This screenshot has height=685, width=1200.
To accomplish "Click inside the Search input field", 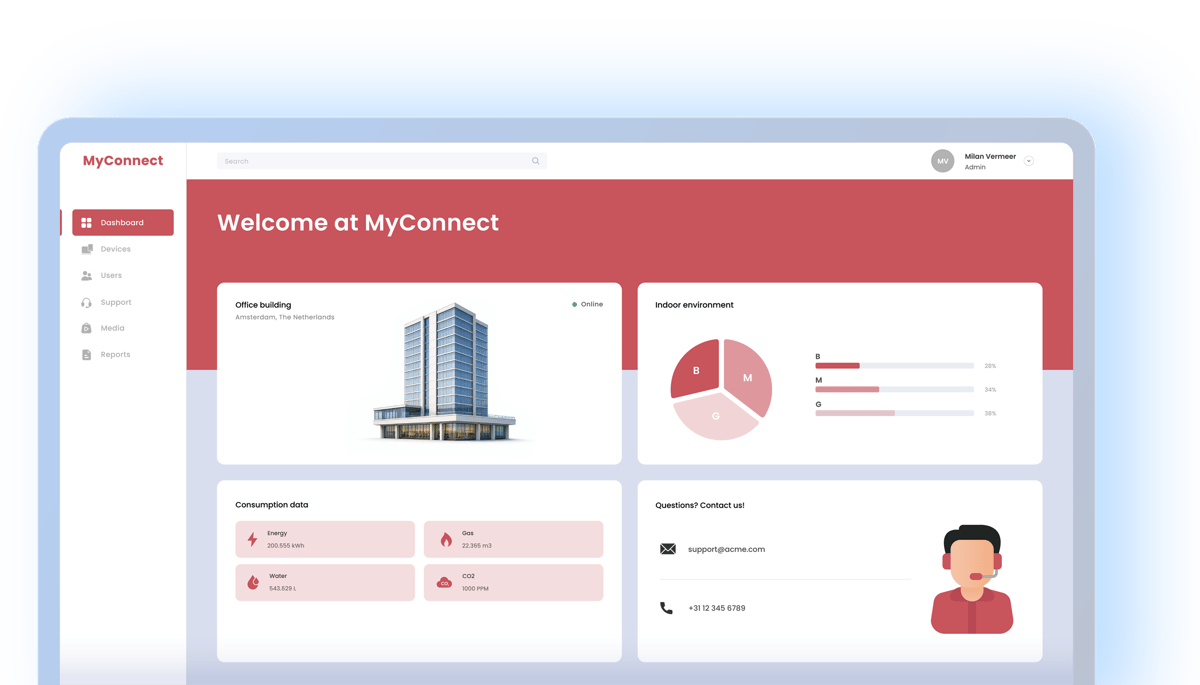I will pos(370,161).
